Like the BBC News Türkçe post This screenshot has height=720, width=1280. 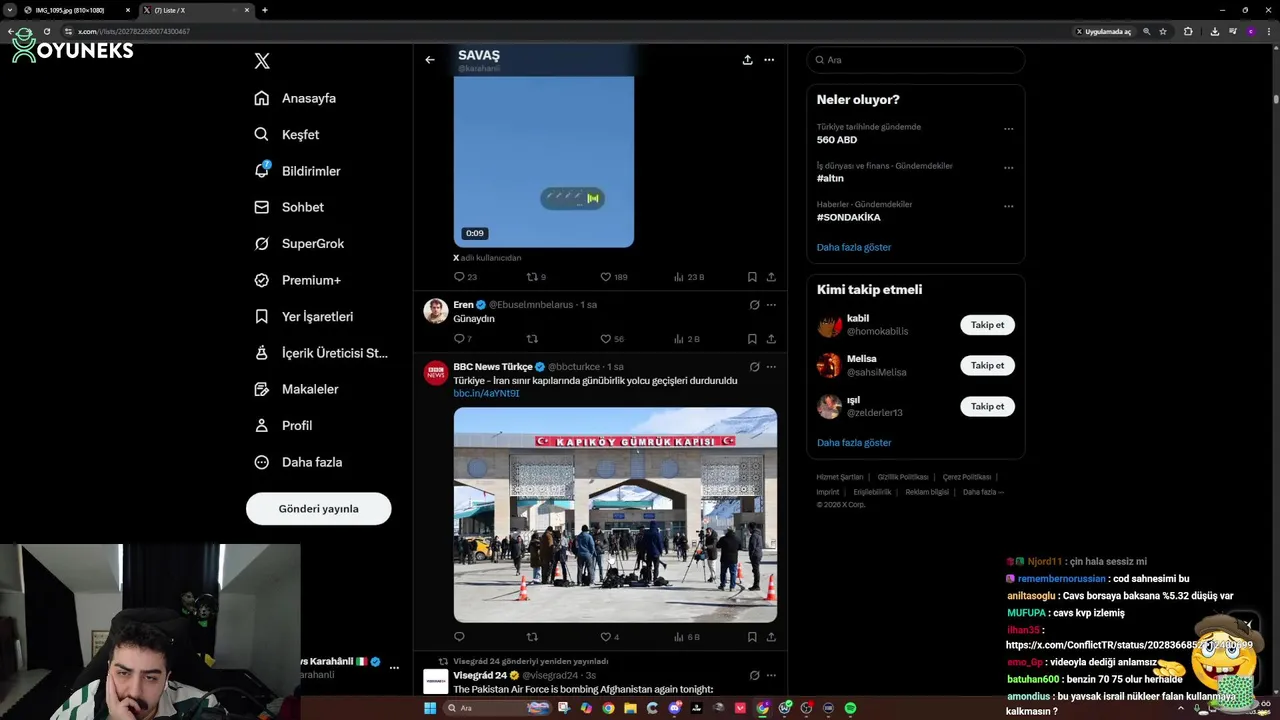click(610, 637)
